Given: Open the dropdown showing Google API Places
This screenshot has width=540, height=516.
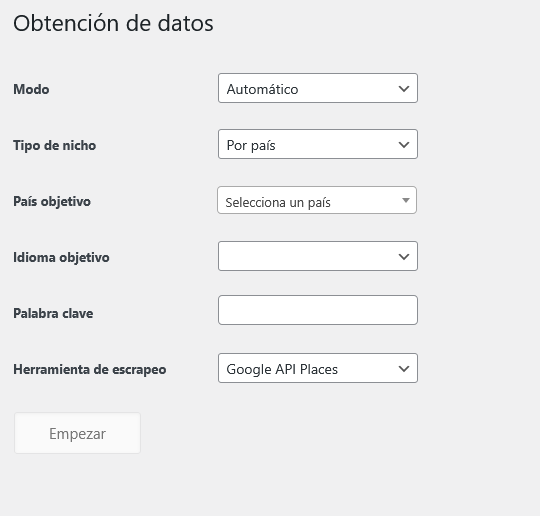Looking at the screenshot, I should tap(318, 368).
